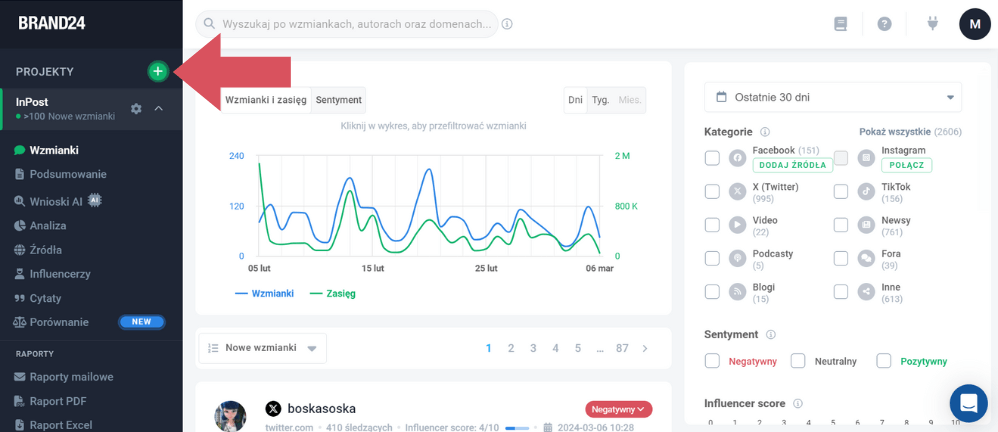
Task: Click next page arrow
Action: (x=645, y=348)
